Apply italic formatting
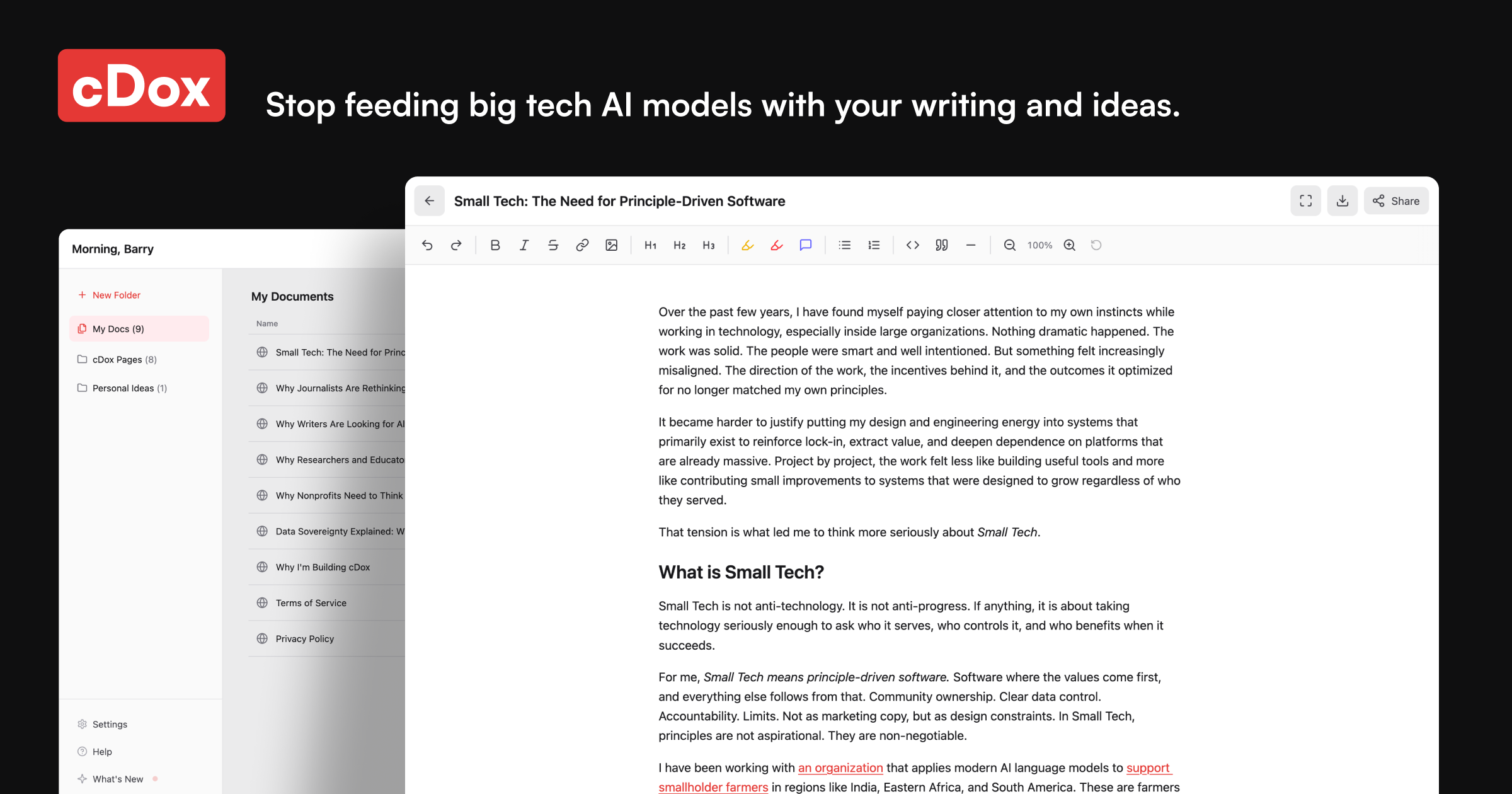 [x=524, y=245]
